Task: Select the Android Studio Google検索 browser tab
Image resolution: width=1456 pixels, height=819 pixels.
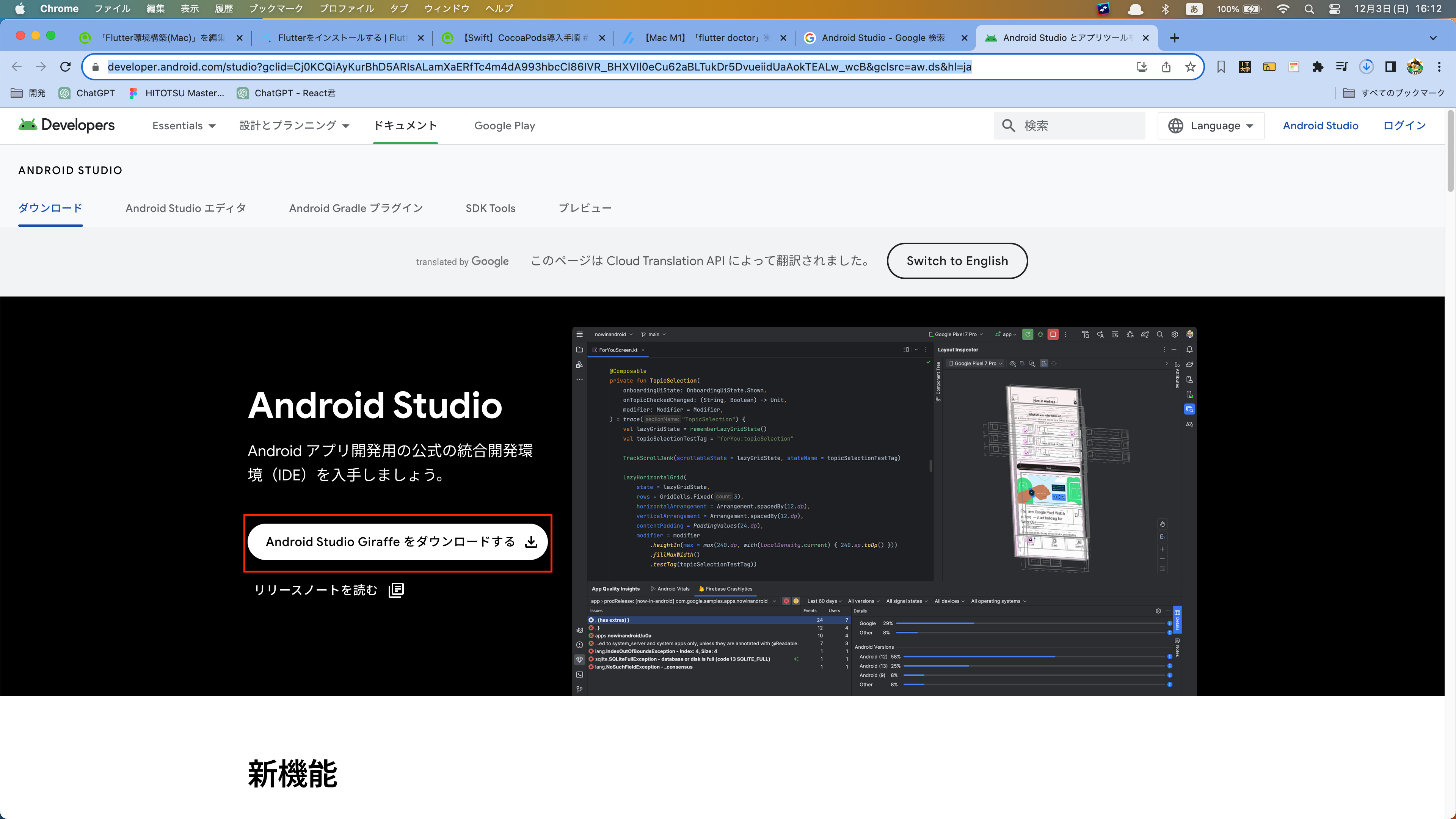Action: click(883, 38)
